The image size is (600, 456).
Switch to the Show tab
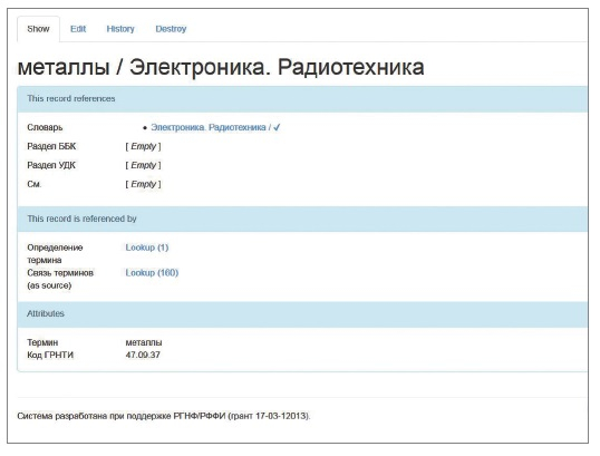pyautogui.click(x=38, y=29)
